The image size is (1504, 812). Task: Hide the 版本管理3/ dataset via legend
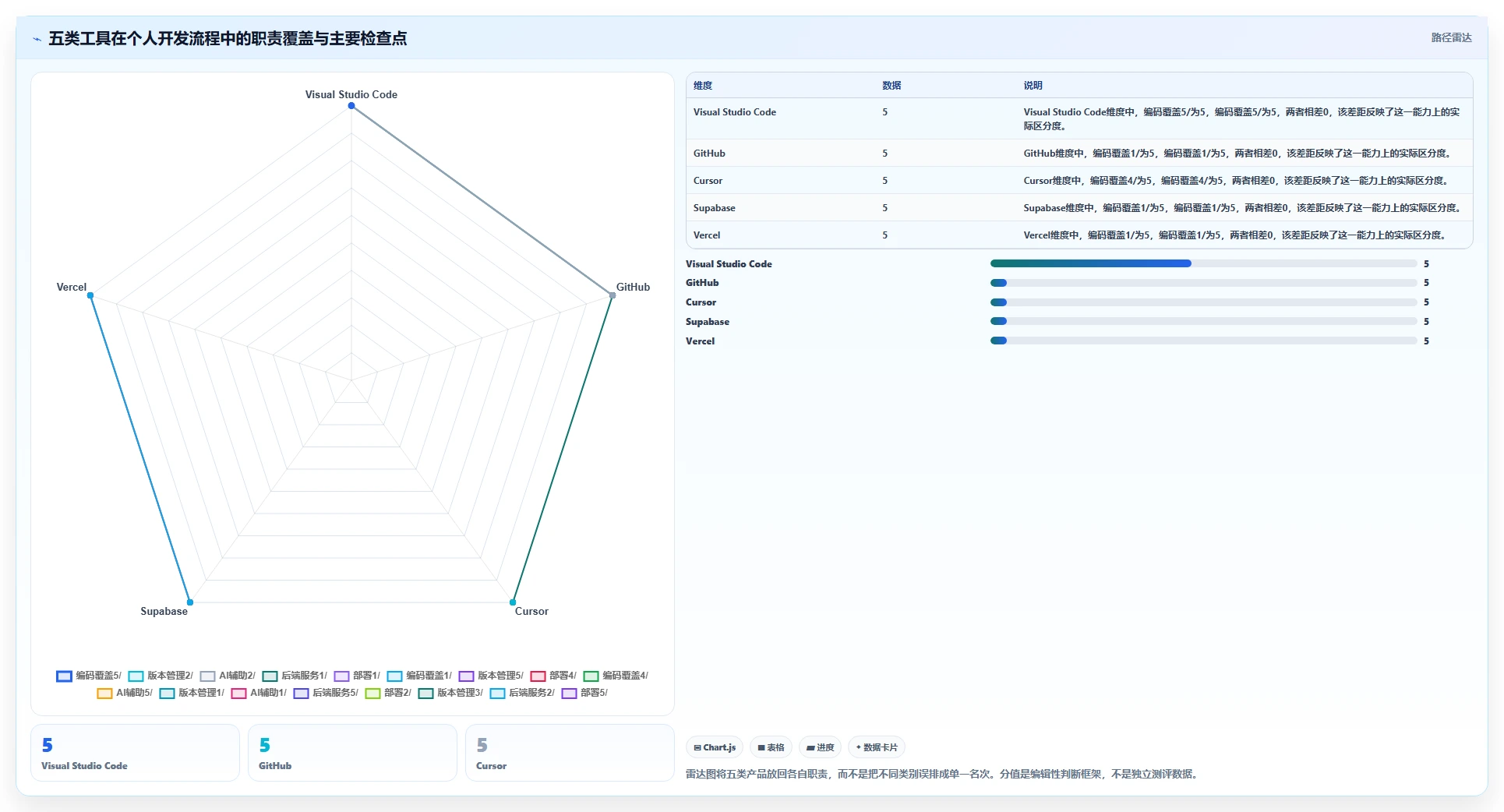450,693
